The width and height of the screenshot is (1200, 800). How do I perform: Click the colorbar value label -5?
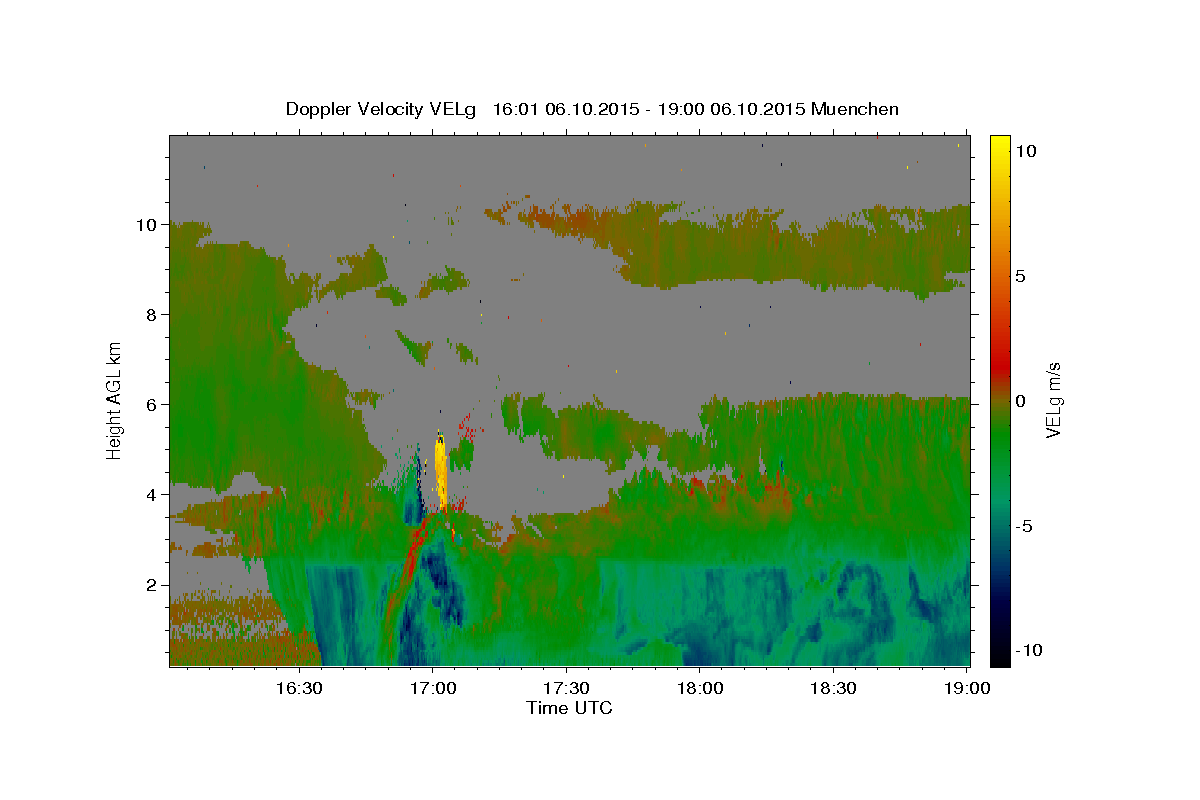pyautogui.click(x=1027, y=526)
